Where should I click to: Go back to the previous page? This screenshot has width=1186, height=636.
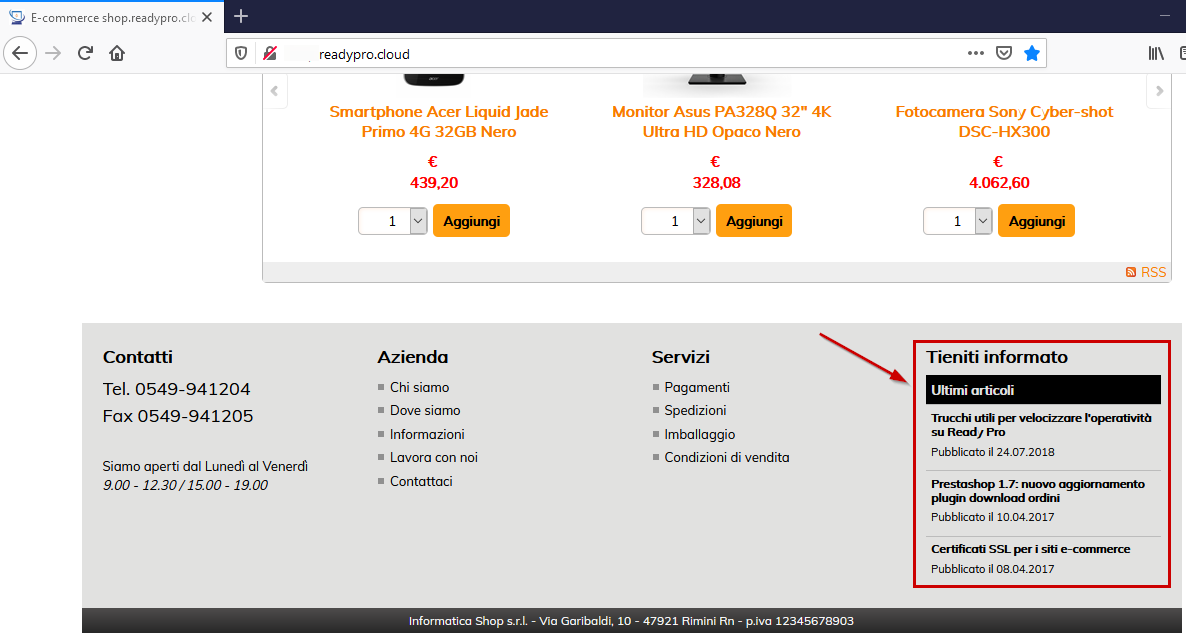[20, 54]
